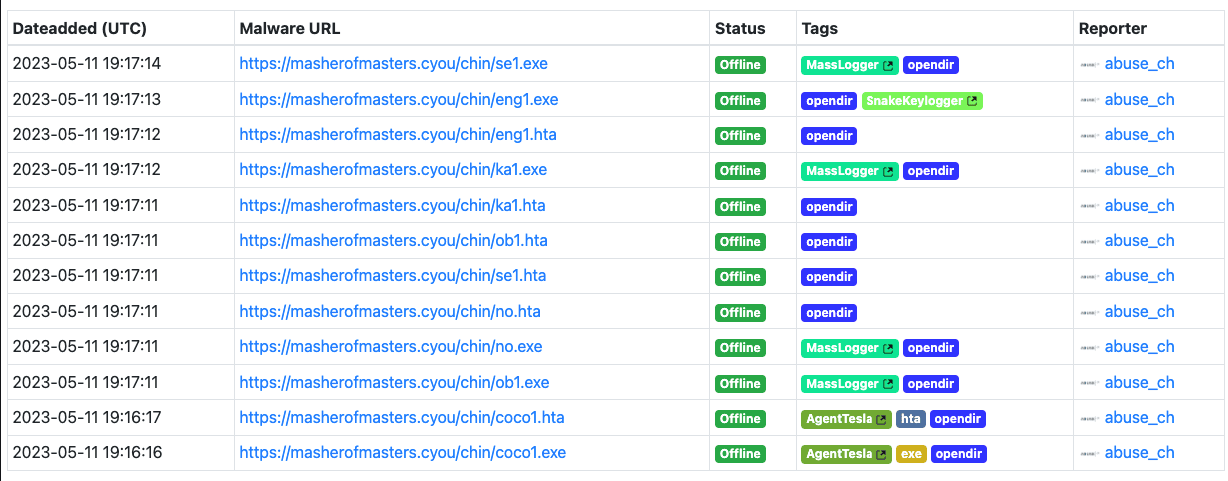Viewport: 1228px width, 481px height.
Task: Click MassLogger external link icon in ka1.exe row
Action: point(888,172)
